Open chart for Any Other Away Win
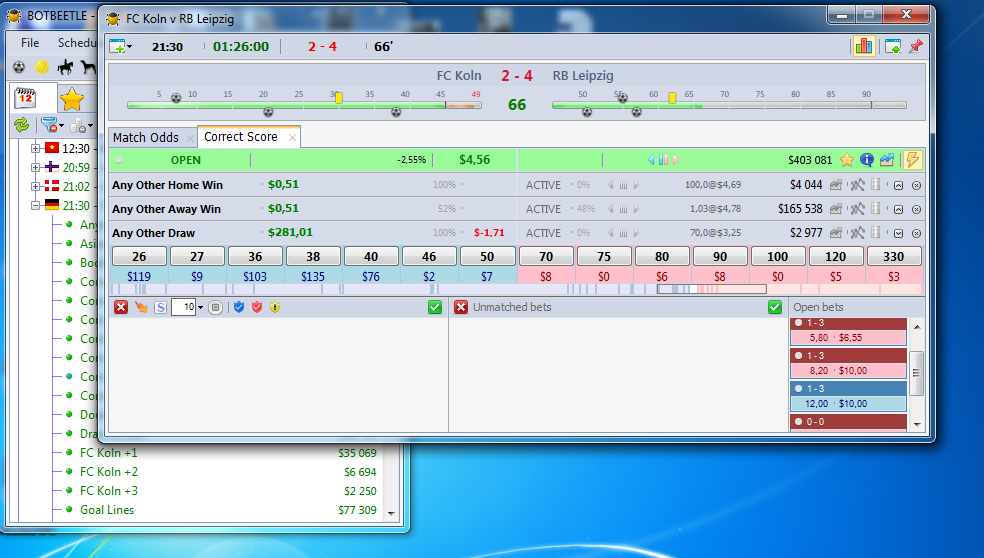The height and width of the screenshot is (558, 984). (835, 209)
